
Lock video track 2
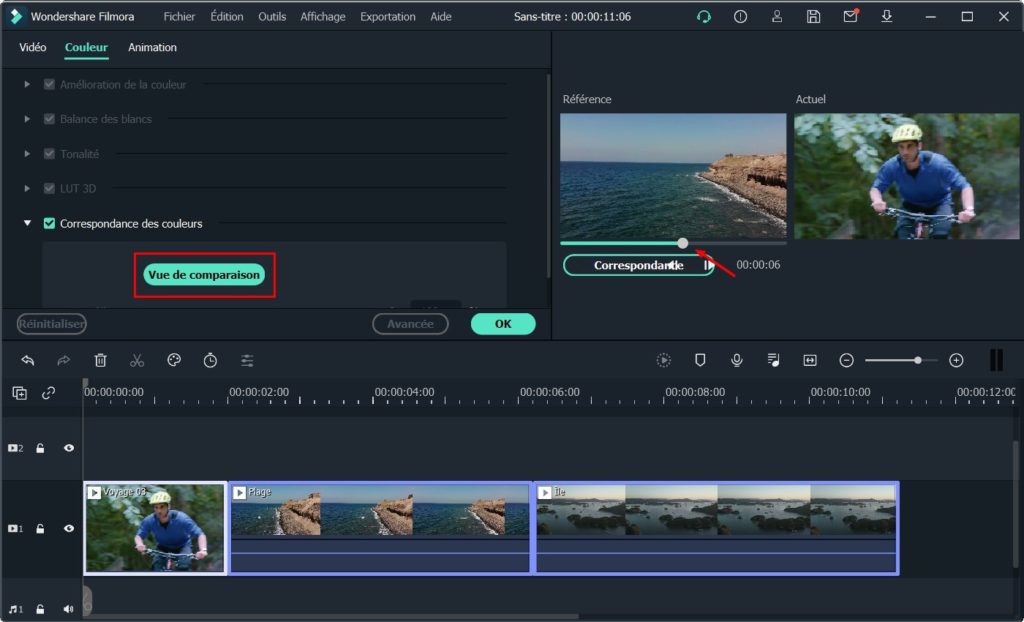coord(40,448)
